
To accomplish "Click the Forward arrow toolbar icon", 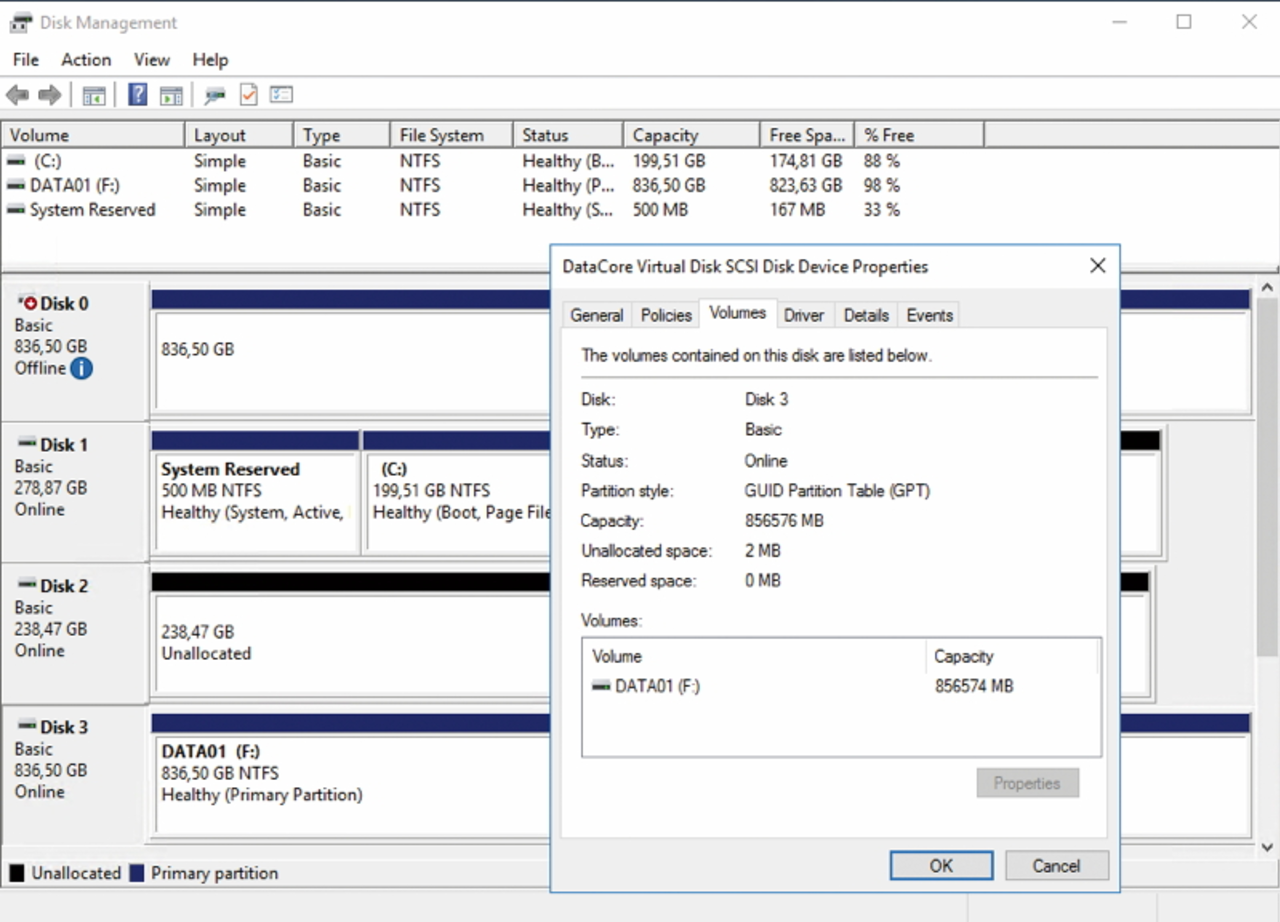I will (49, 95).
